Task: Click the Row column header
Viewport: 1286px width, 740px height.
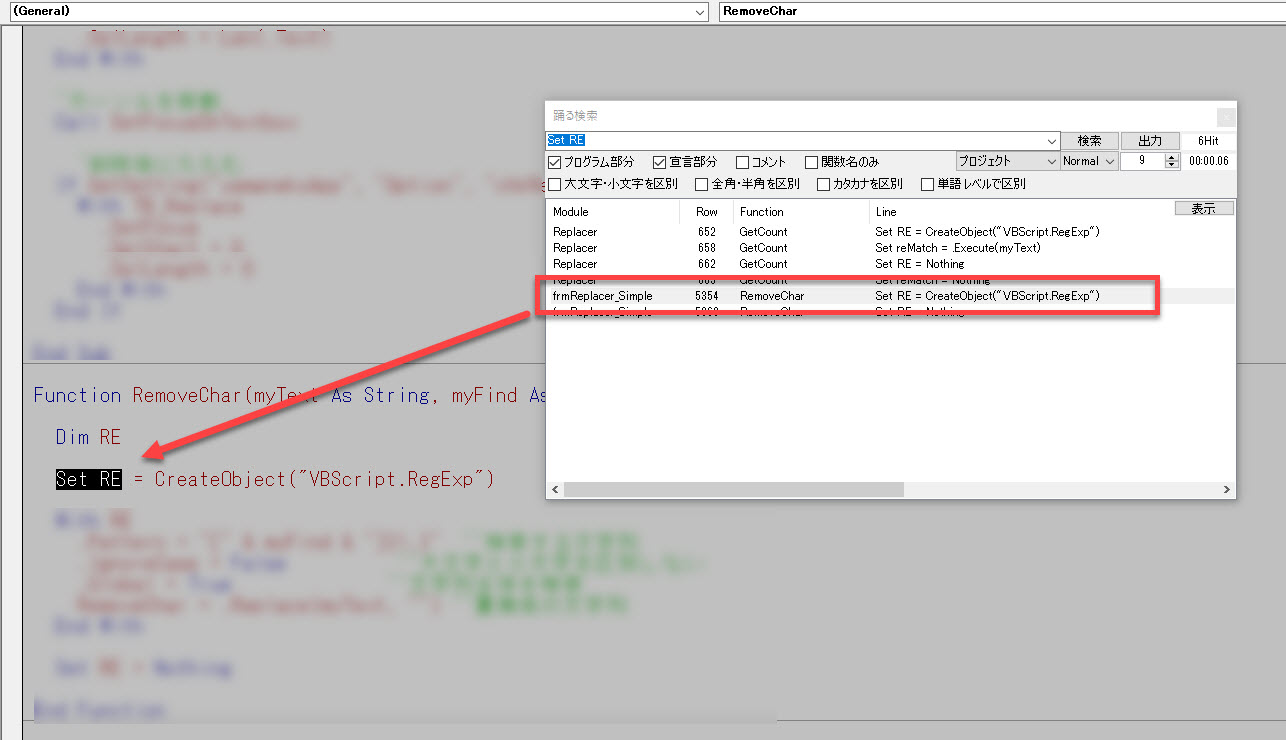Action: [x=706, y=212]
